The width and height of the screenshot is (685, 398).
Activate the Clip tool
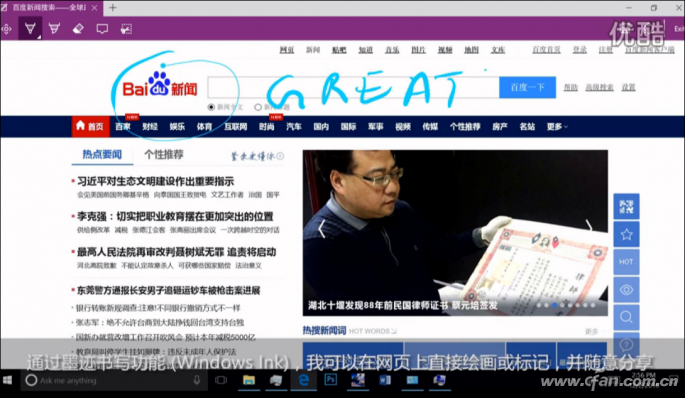click(x=126, y=29)
